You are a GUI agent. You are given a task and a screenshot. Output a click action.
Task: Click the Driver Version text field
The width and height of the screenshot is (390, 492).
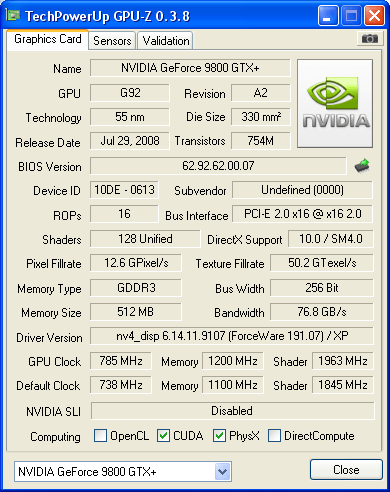232,336
